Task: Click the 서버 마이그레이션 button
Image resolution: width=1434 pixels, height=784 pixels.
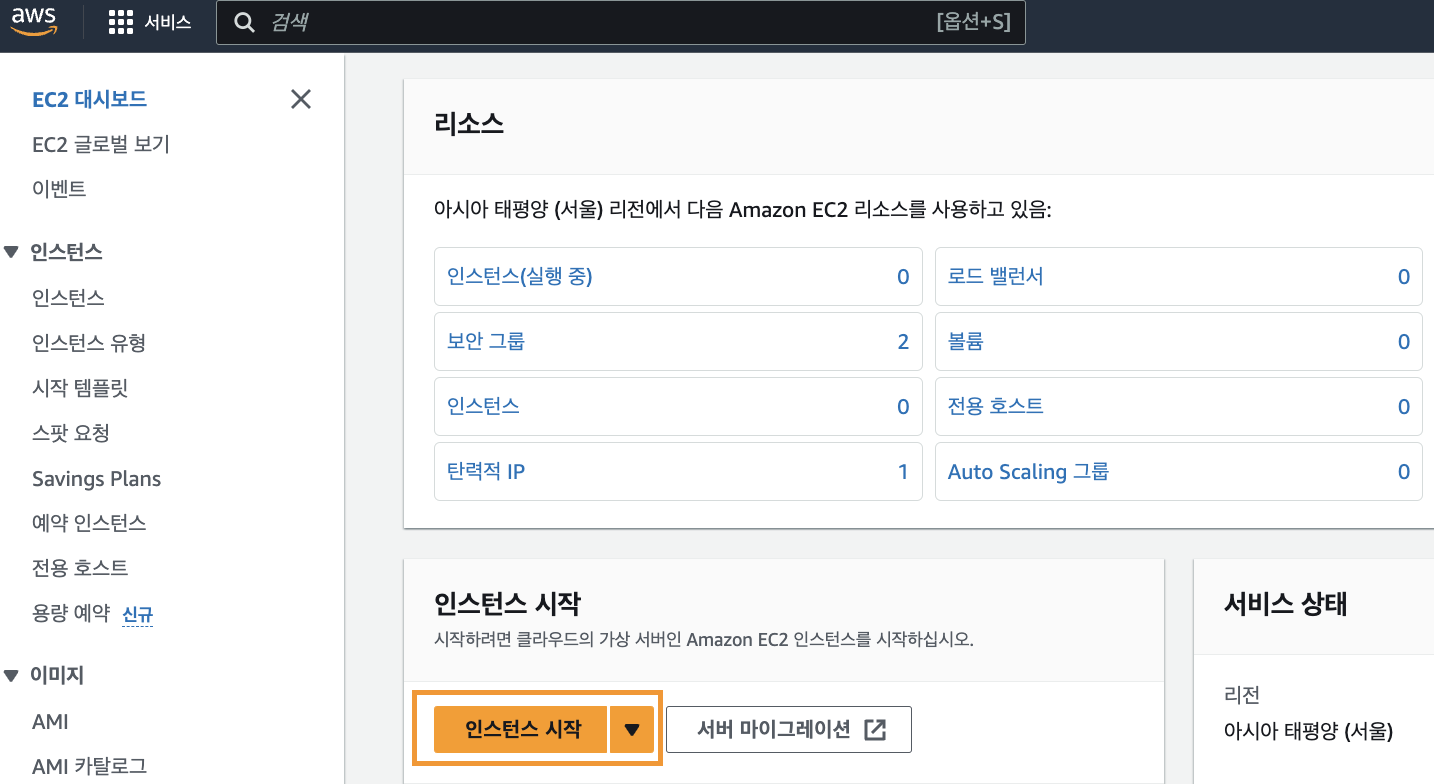Action: 789,729
